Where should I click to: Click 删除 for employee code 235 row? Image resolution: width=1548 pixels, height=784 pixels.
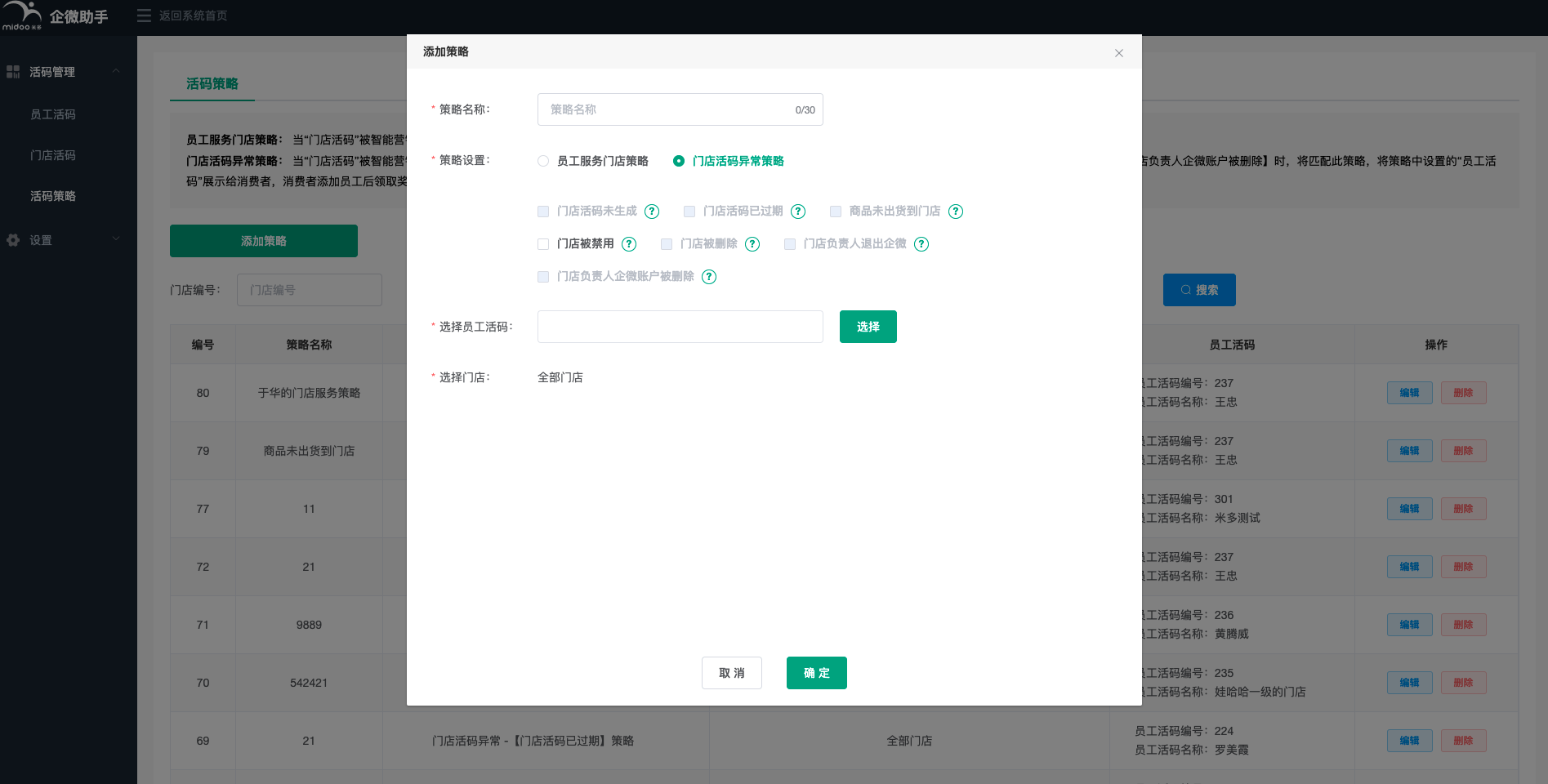click(x=1464, y=683)
